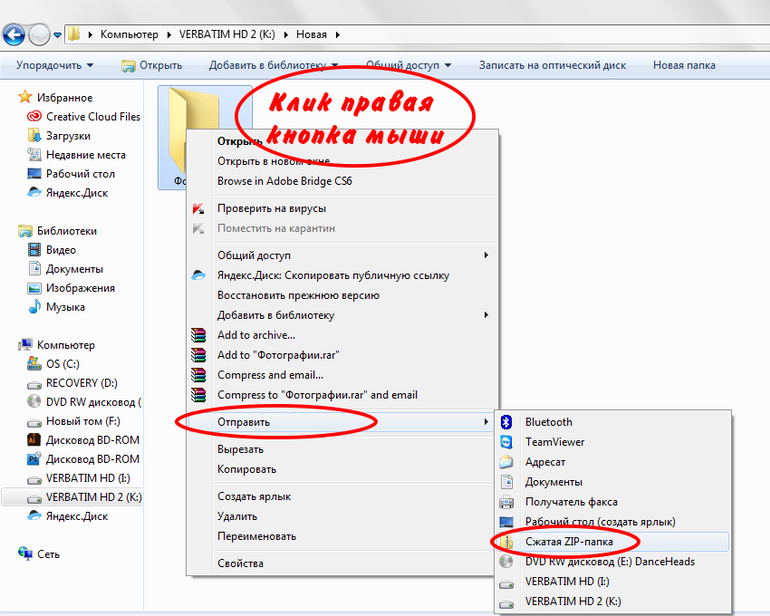This screenshot has width=770, height=616.
Task: Click Копировать in the context menu
Action: 246,469
